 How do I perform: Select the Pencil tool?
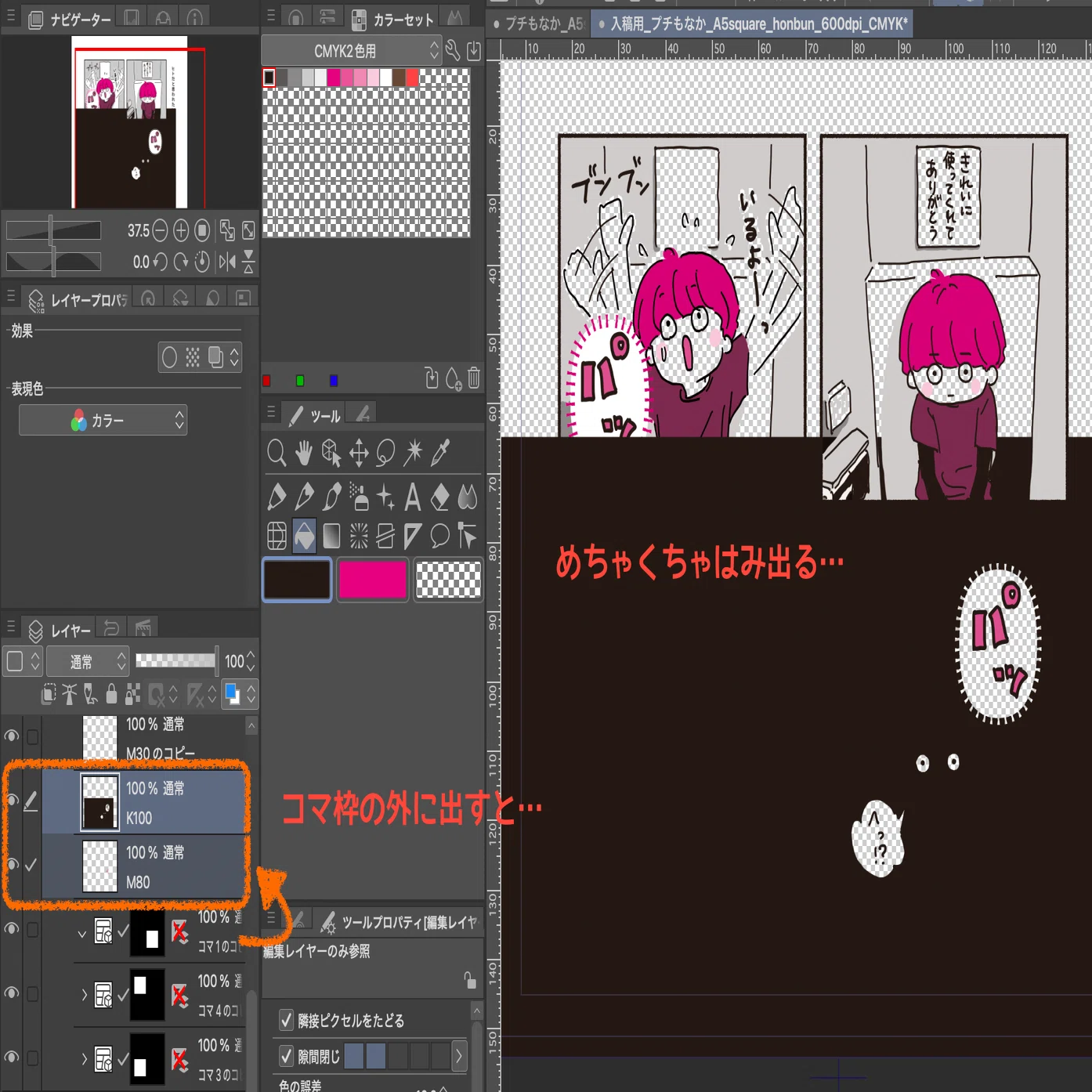point(305,496)
